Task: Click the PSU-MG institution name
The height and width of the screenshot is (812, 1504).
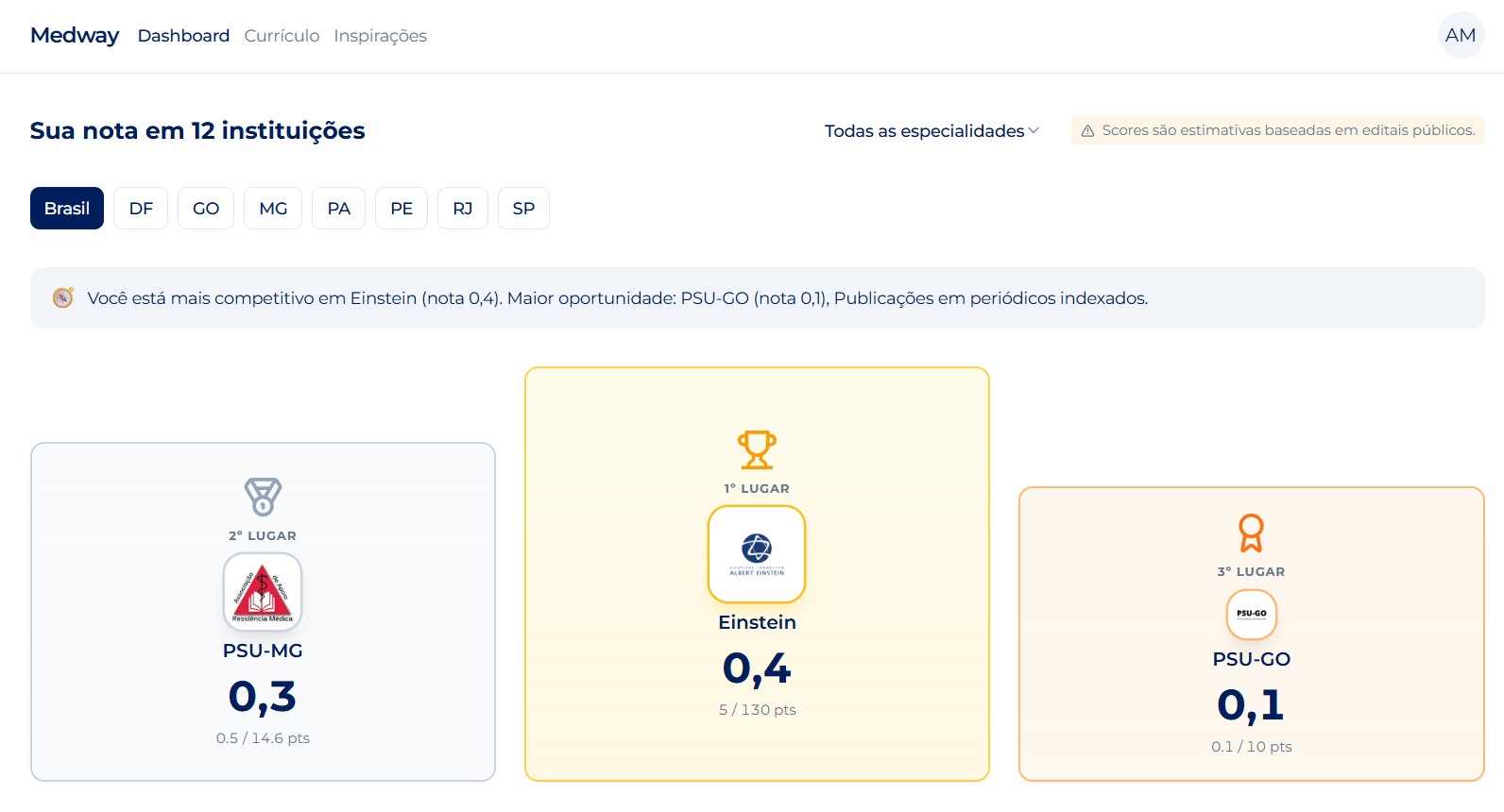Action: pyautogui.click(x=263, y=651)
